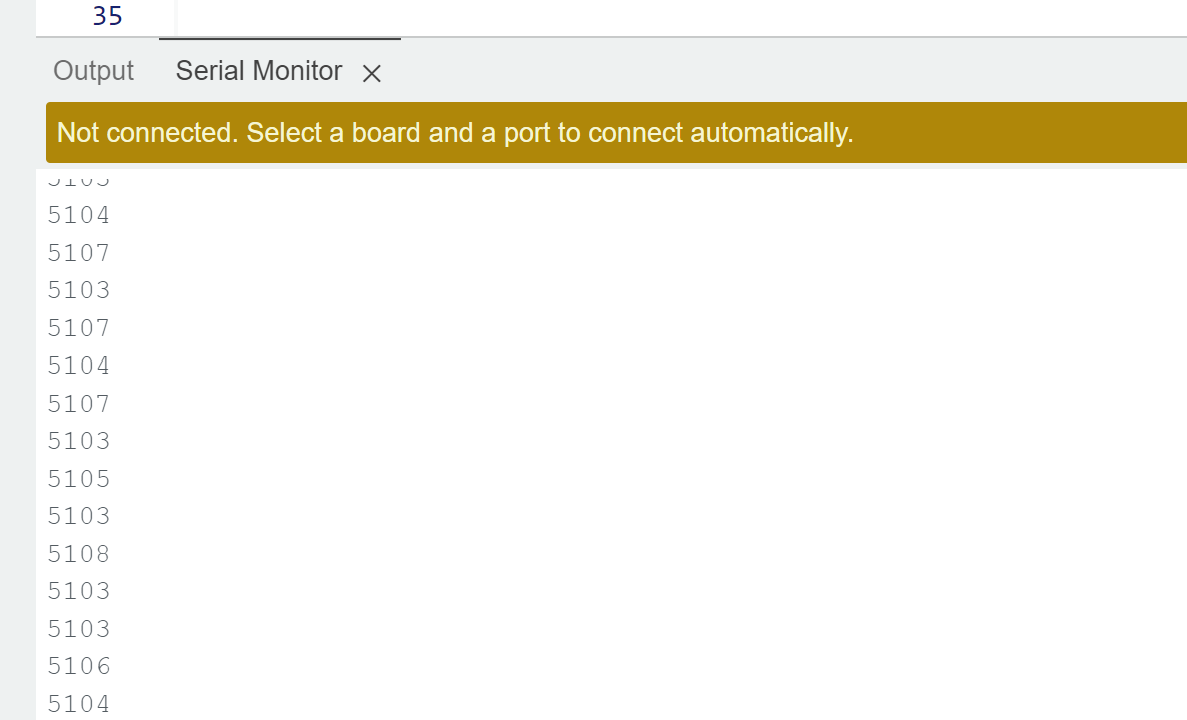Screen dimensions: 1187x720
Task: Click the first fully visible 5104 line under banner
Action: click(79, 215)
